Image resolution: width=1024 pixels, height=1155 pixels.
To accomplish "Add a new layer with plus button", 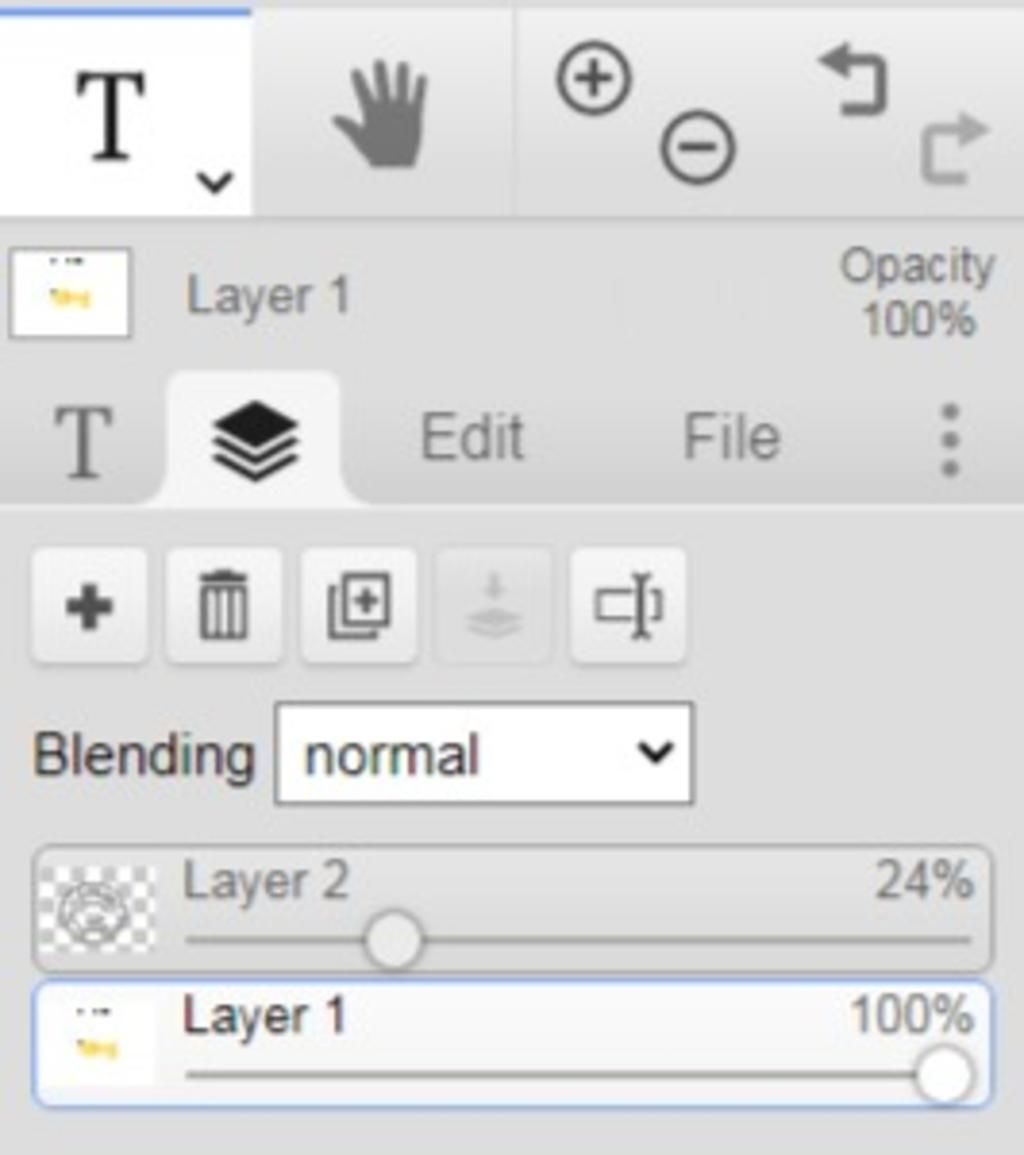I will click(89, 606).
